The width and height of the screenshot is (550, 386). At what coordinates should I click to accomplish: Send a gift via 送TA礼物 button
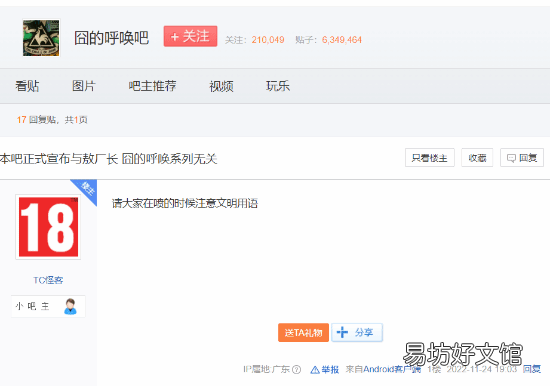click(x=303, y=332)
